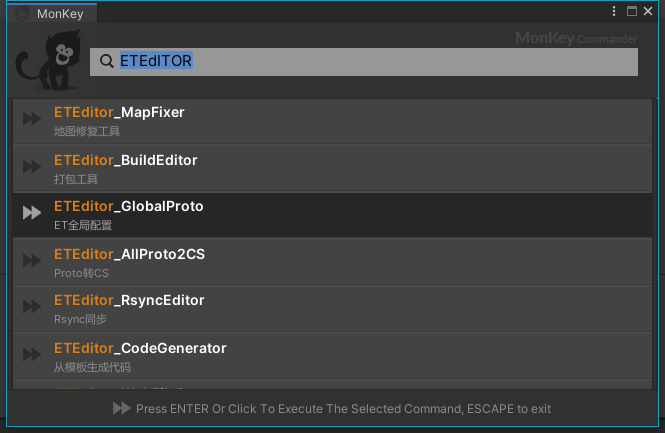This screenshot has height=433, width=665.
Task: Click the ETEdITOR search text field
Action: (363, 62)
